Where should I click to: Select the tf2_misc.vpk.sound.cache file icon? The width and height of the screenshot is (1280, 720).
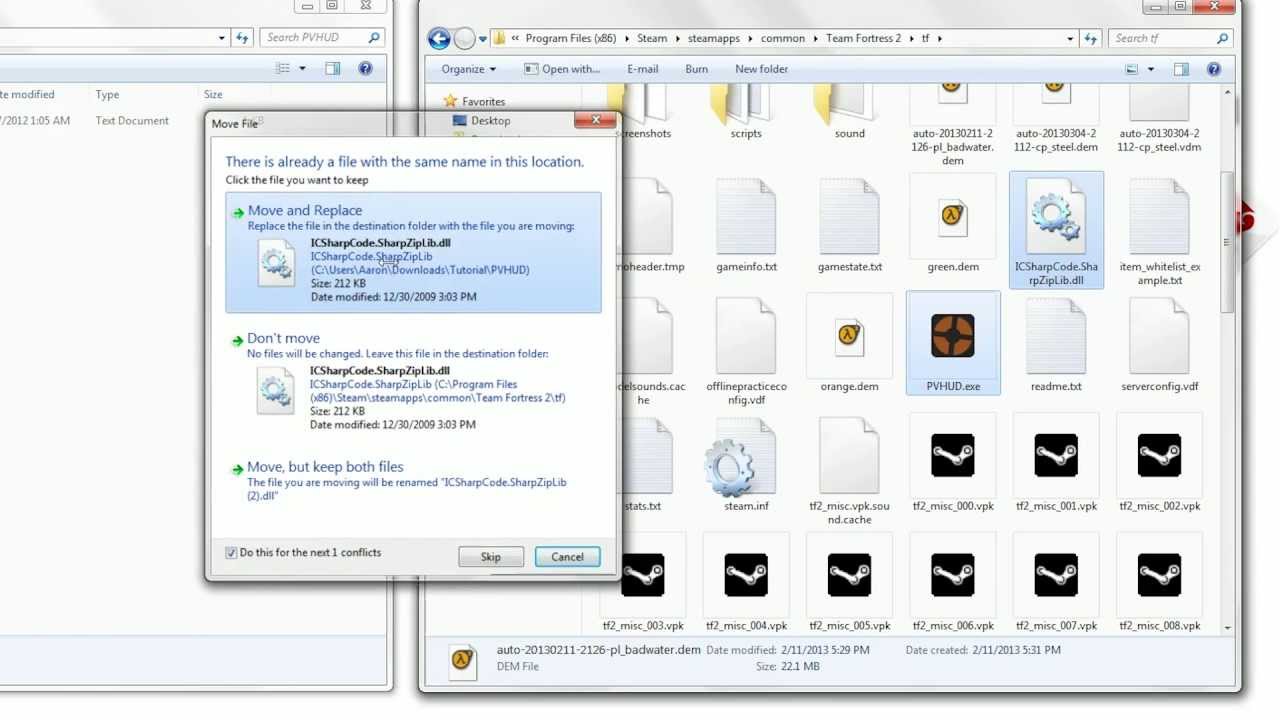click(849, 456)
